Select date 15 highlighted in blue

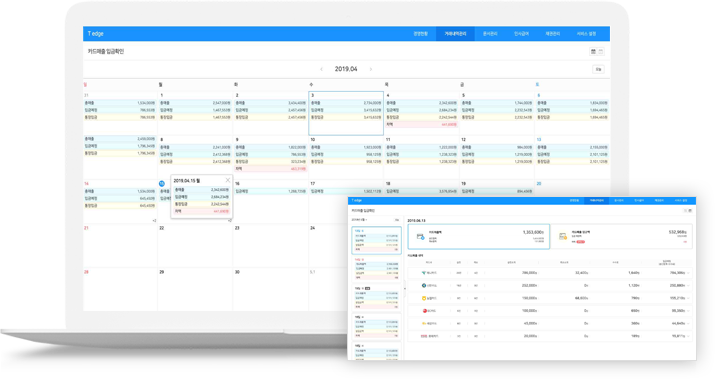tap(161, 183)
